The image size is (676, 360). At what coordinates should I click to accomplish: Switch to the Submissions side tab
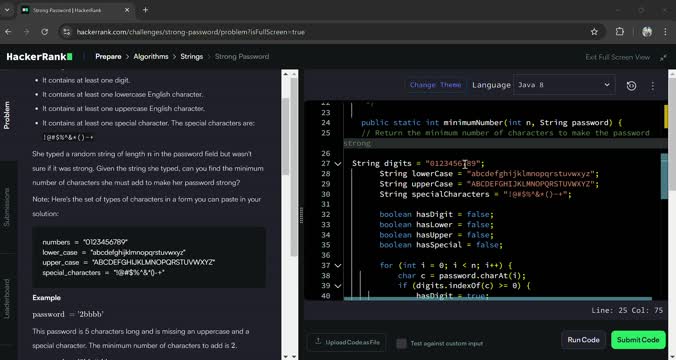[7, 207]
